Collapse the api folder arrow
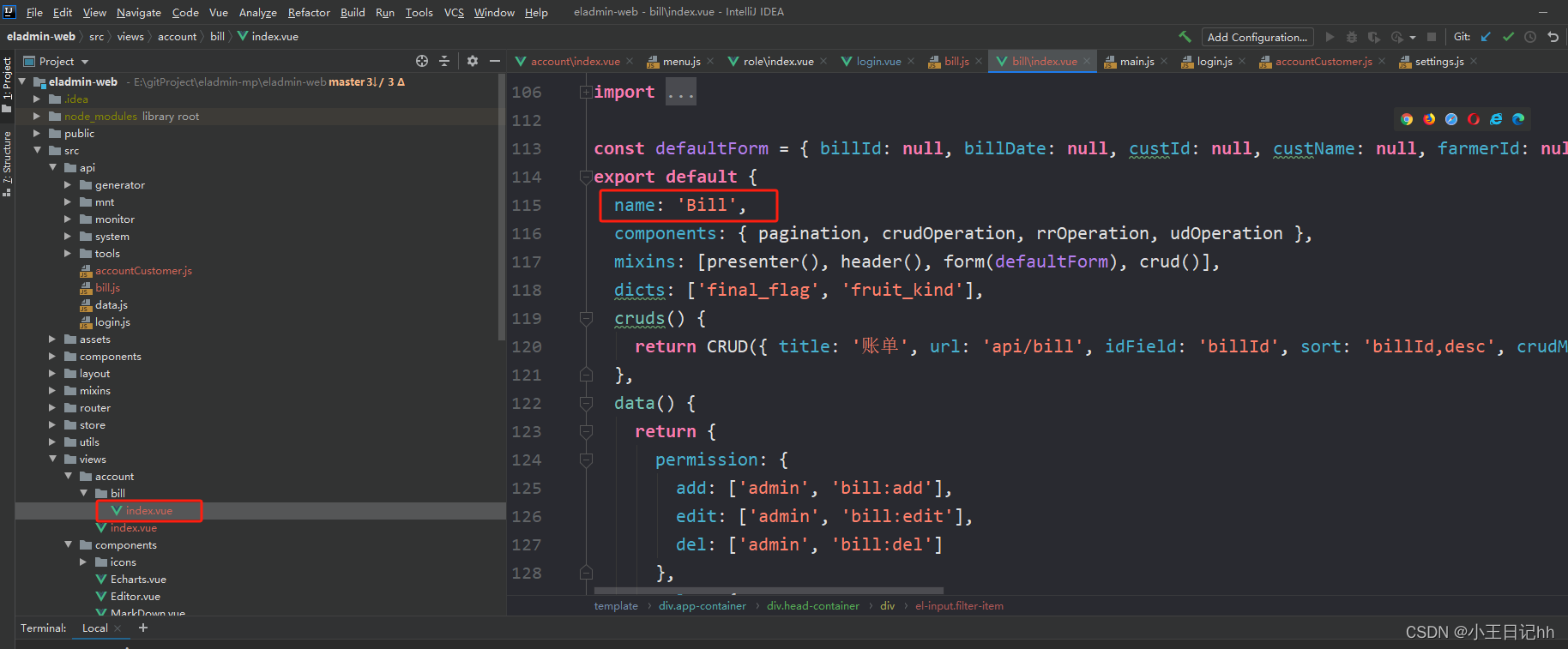 coord(52,167)
